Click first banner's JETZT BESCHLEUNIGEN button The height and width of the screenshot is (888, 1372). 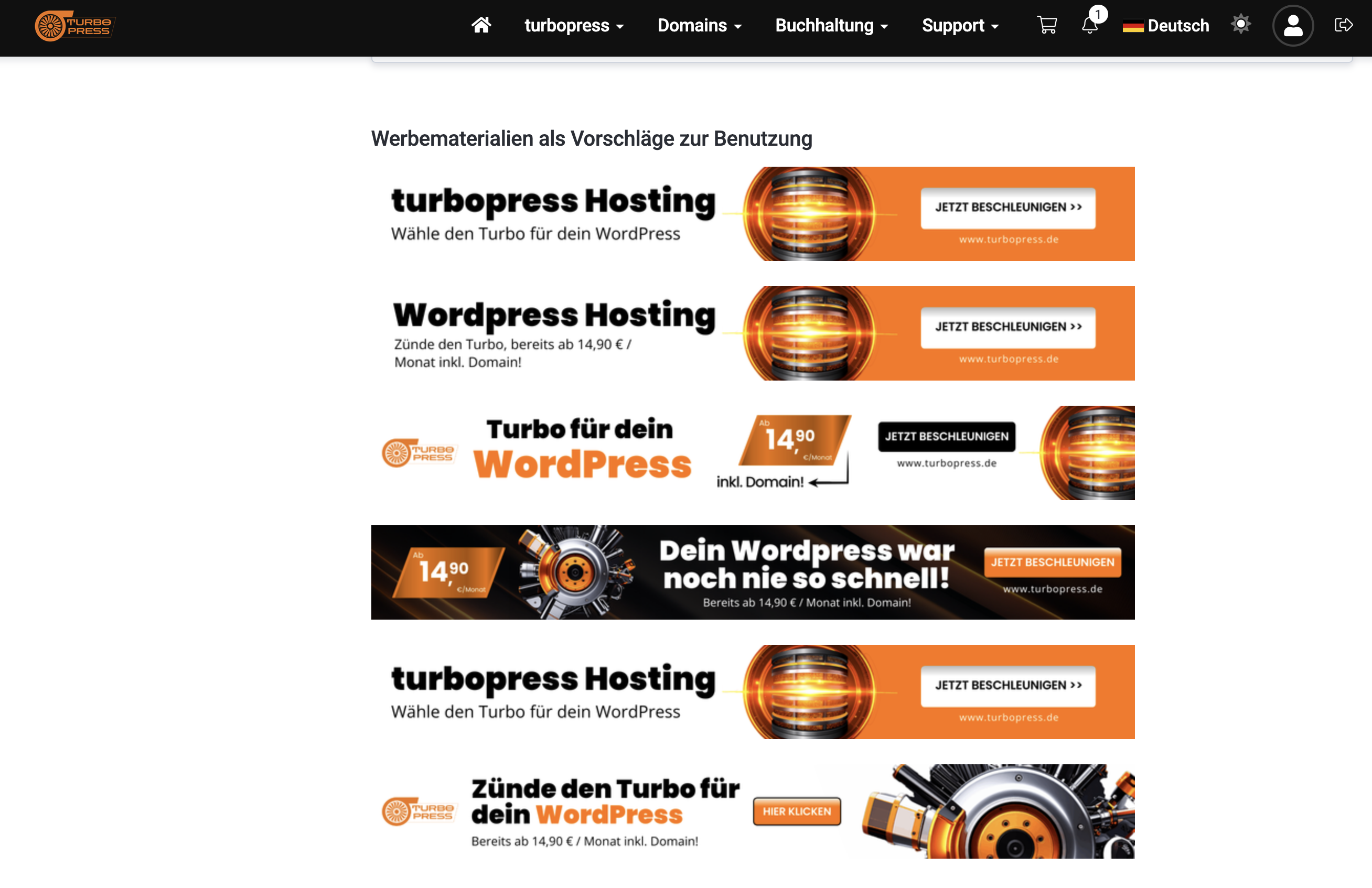click(1007, 208)
